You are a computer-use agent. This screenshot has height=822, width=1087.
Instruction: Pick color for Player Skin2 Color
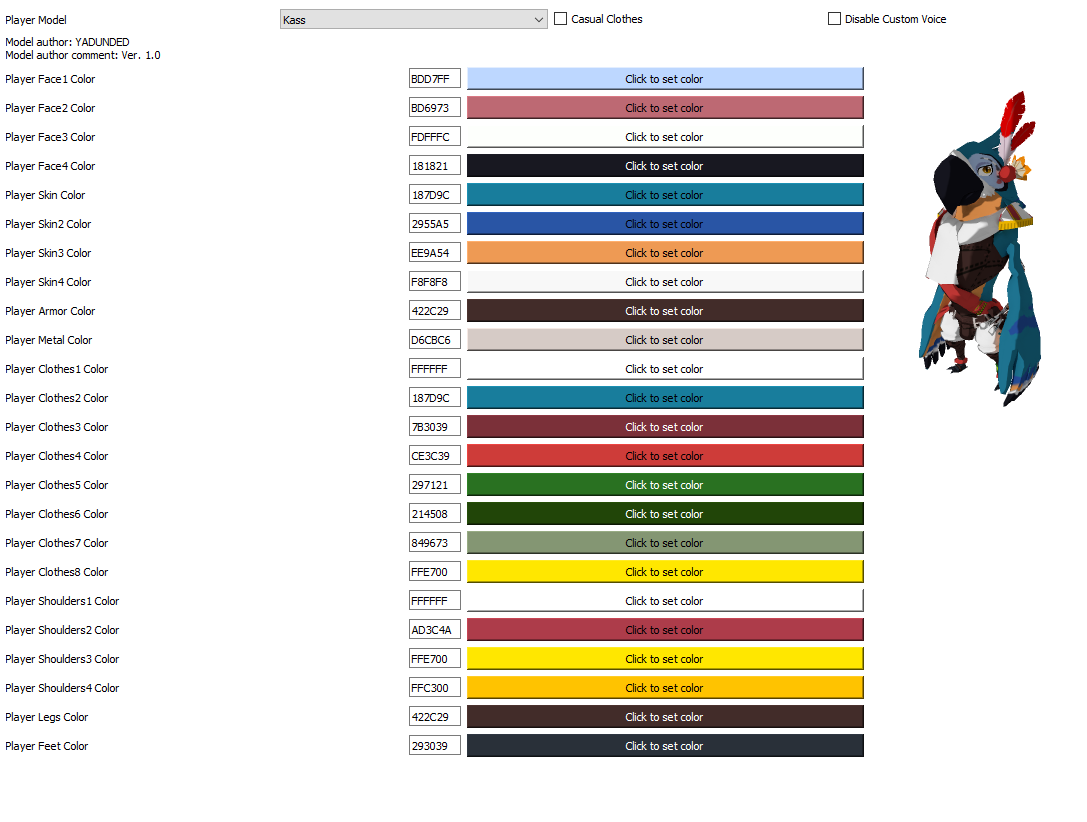(665, 224)
